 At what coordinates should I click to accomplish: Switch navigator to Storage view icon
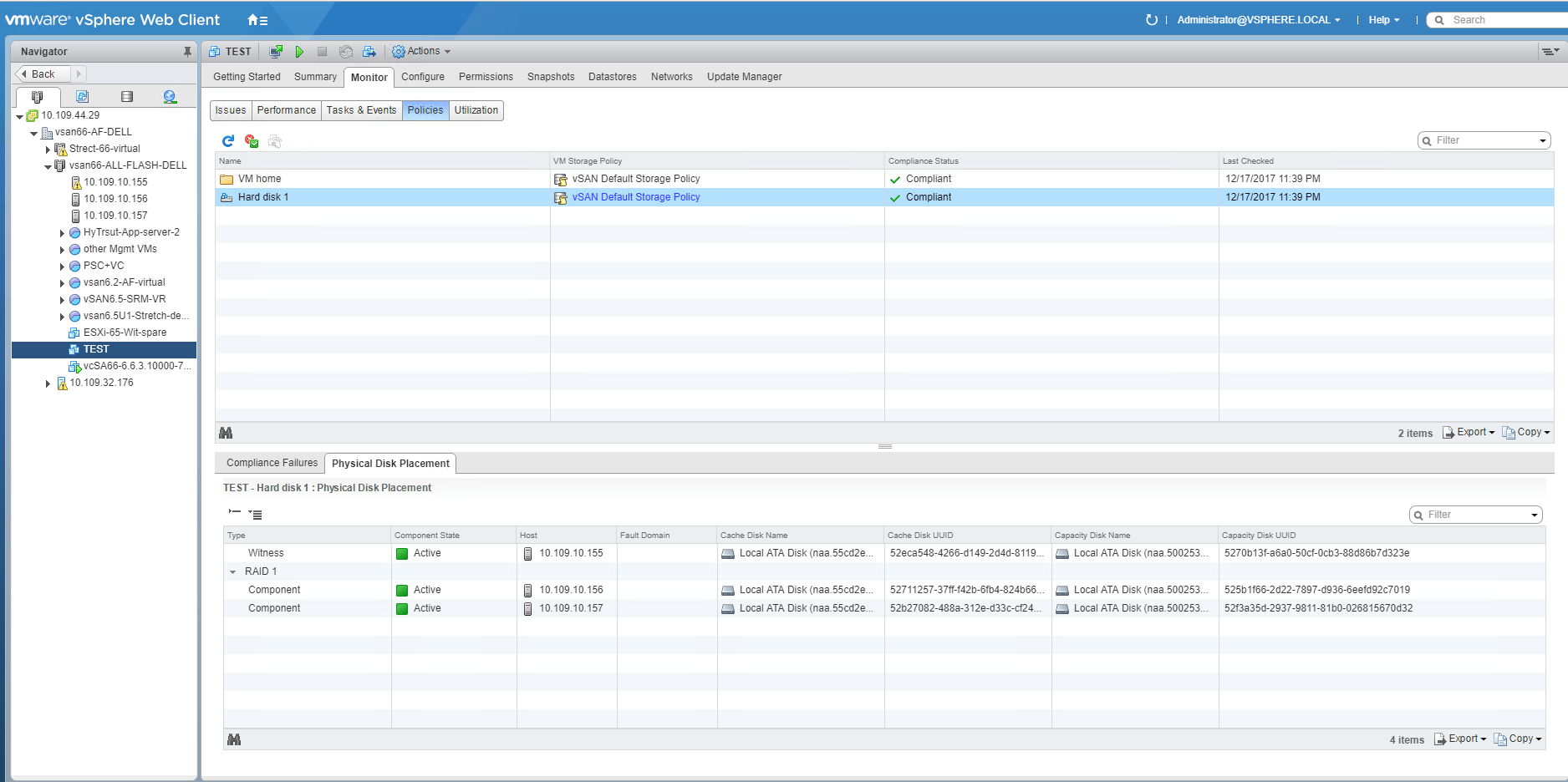coord(126,97)
